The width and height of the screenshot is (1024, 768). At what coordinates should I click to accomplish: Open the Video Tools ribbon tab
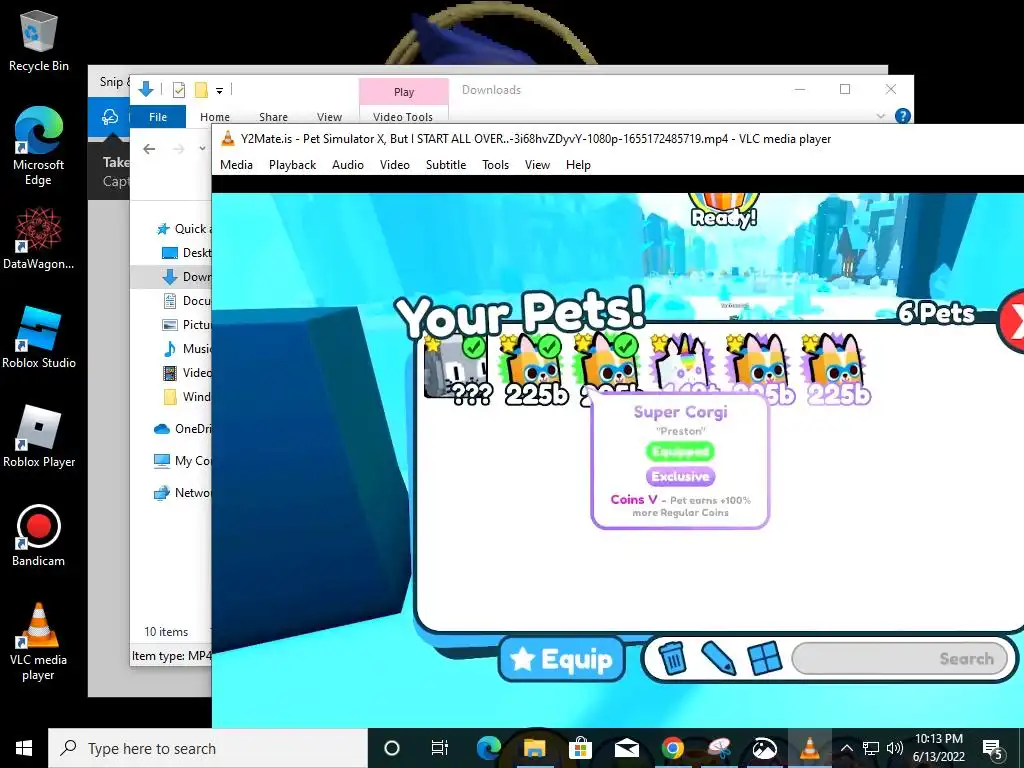click(403, 117)
